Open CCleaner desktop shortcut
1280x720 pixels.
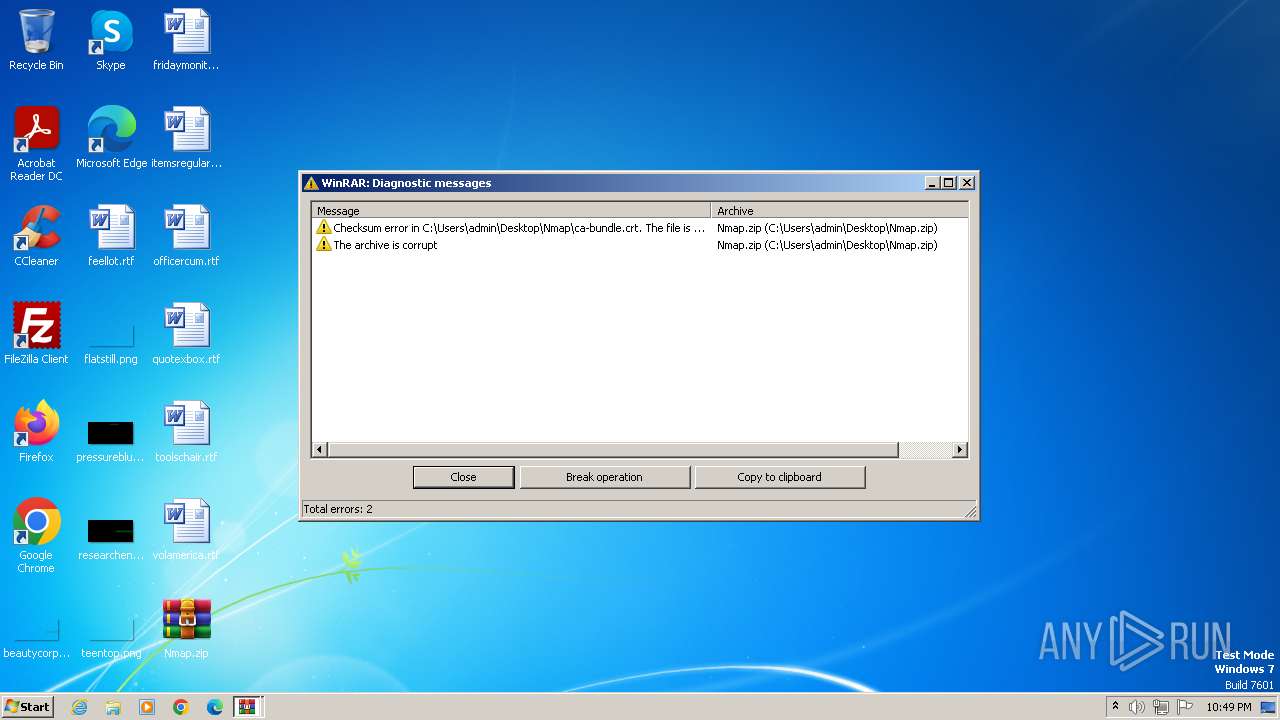tap(36, 236)
